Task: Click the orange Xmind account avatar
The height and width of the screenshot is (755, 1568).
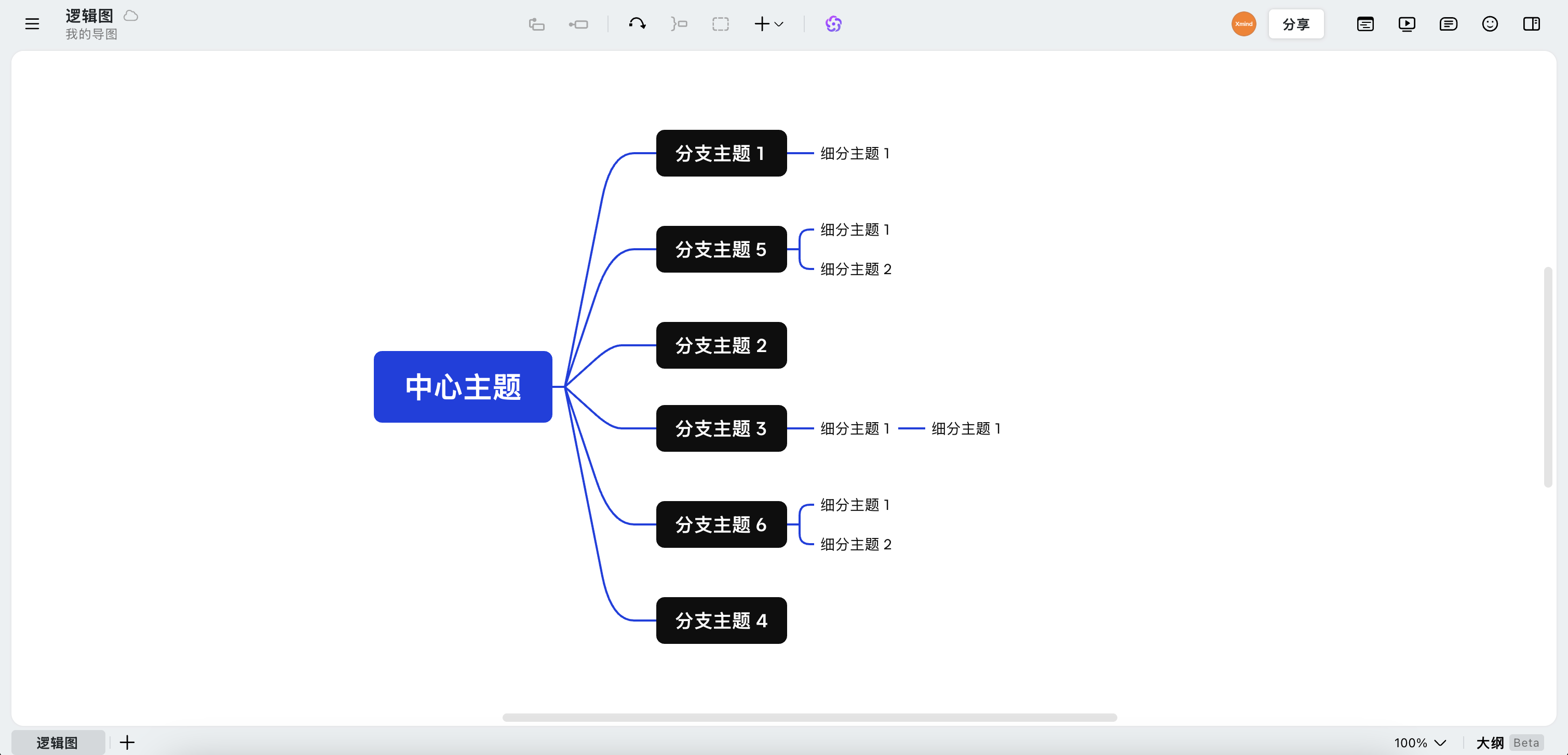Action: [x=1243, y=24]
